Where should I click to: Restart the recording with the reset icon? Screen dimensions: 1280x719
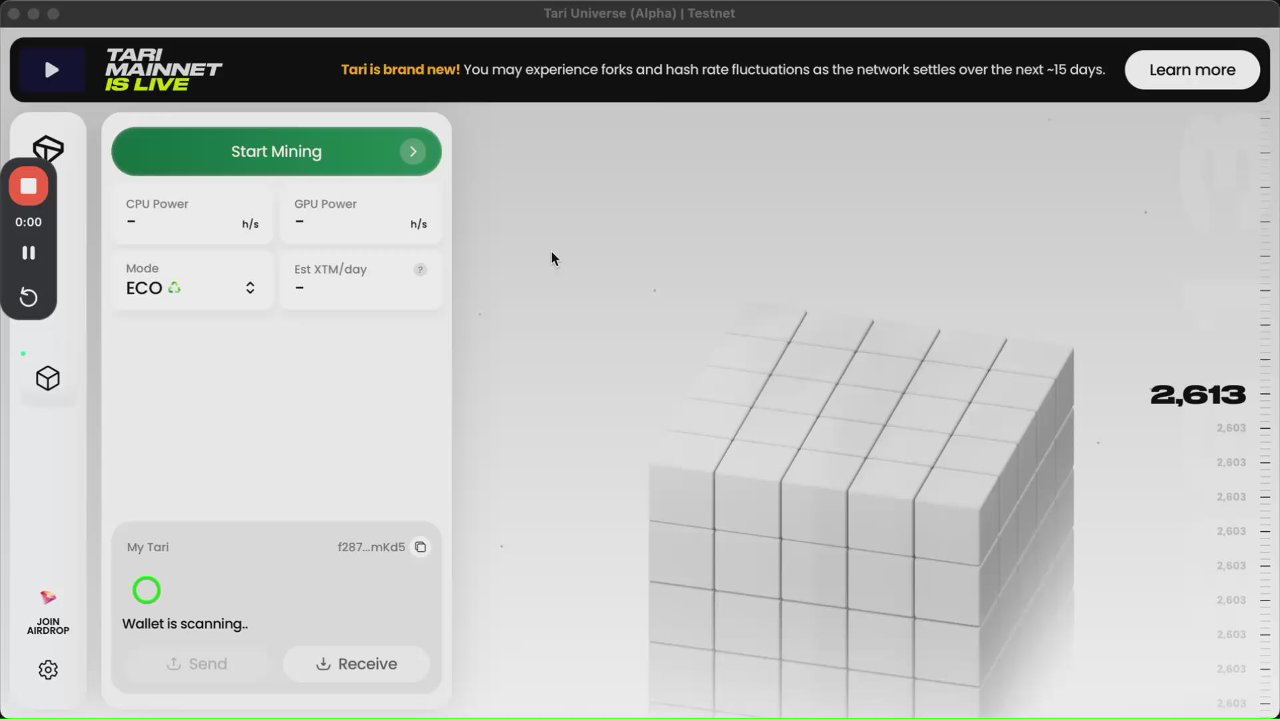pyautogui.click(x=29, y=297)
